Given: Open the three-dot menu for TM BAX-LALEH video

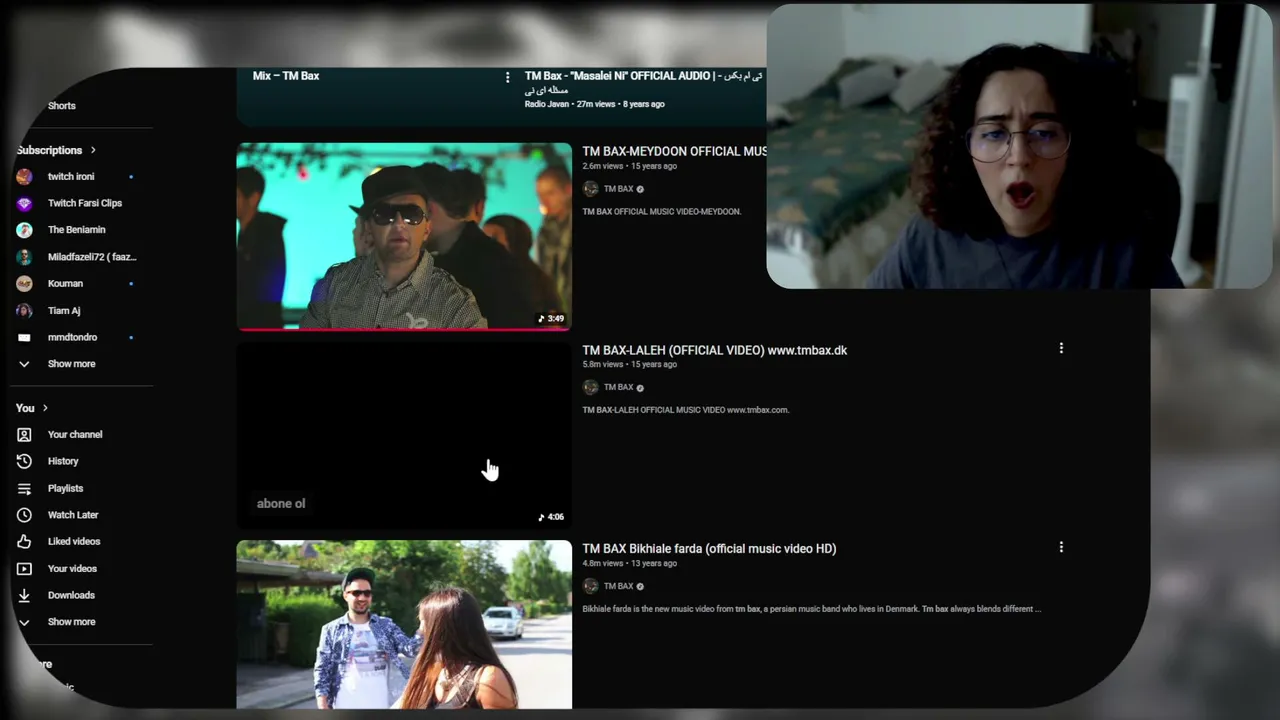Looking at the screenshot, I should 1061,348.
